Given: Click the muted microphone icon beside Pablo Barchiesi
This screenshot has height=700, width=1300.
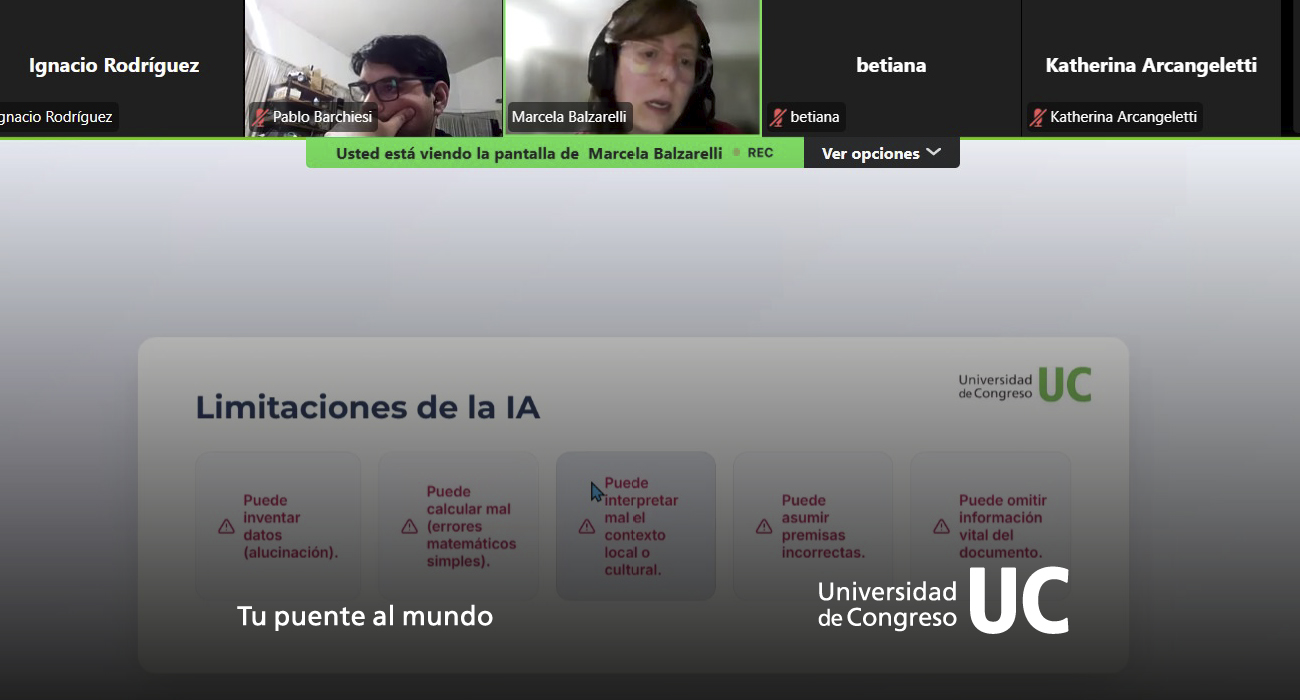Looking at the screenshot, I should coord(261,117).
